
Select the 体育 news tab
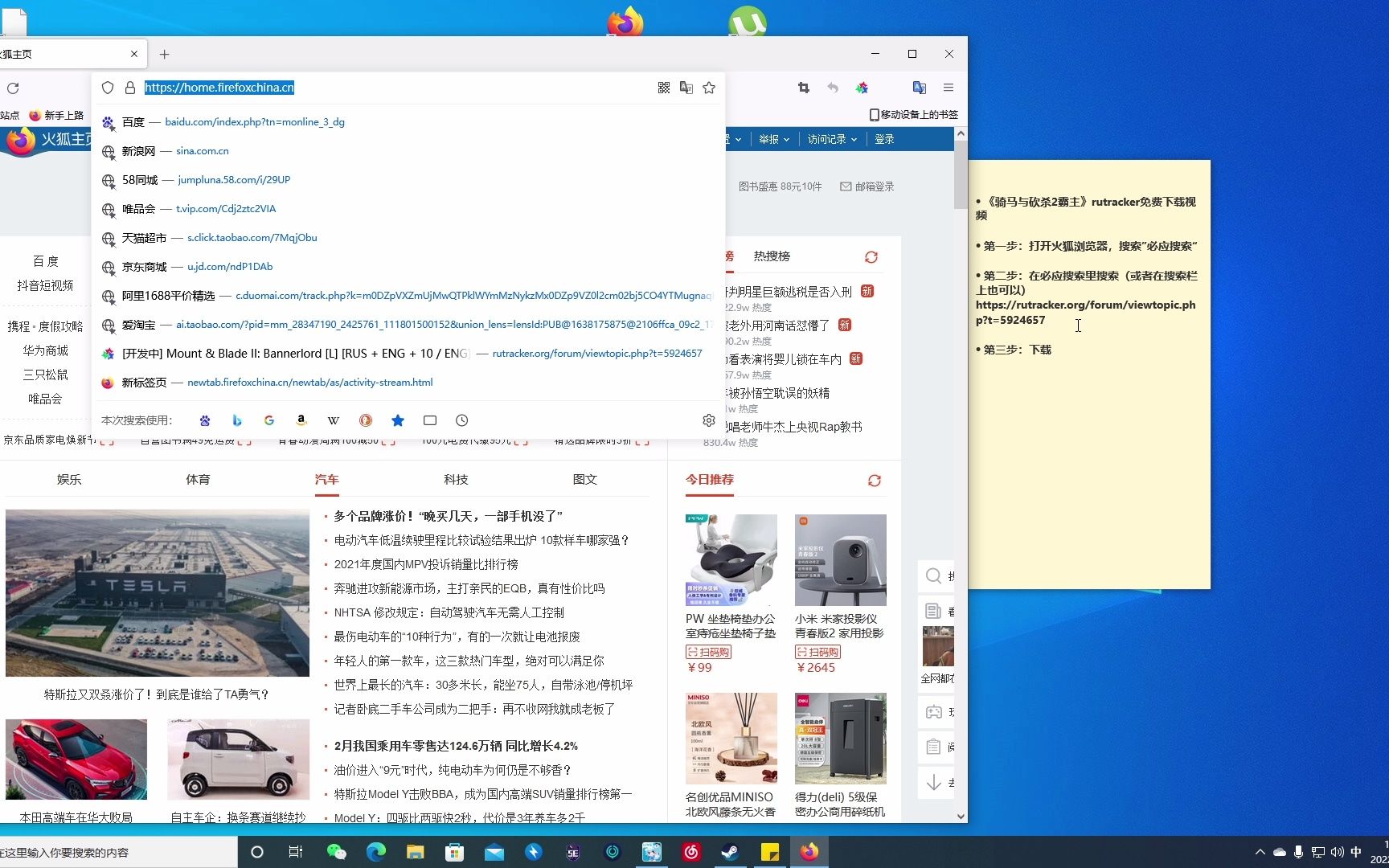click(x=198, y=480)
